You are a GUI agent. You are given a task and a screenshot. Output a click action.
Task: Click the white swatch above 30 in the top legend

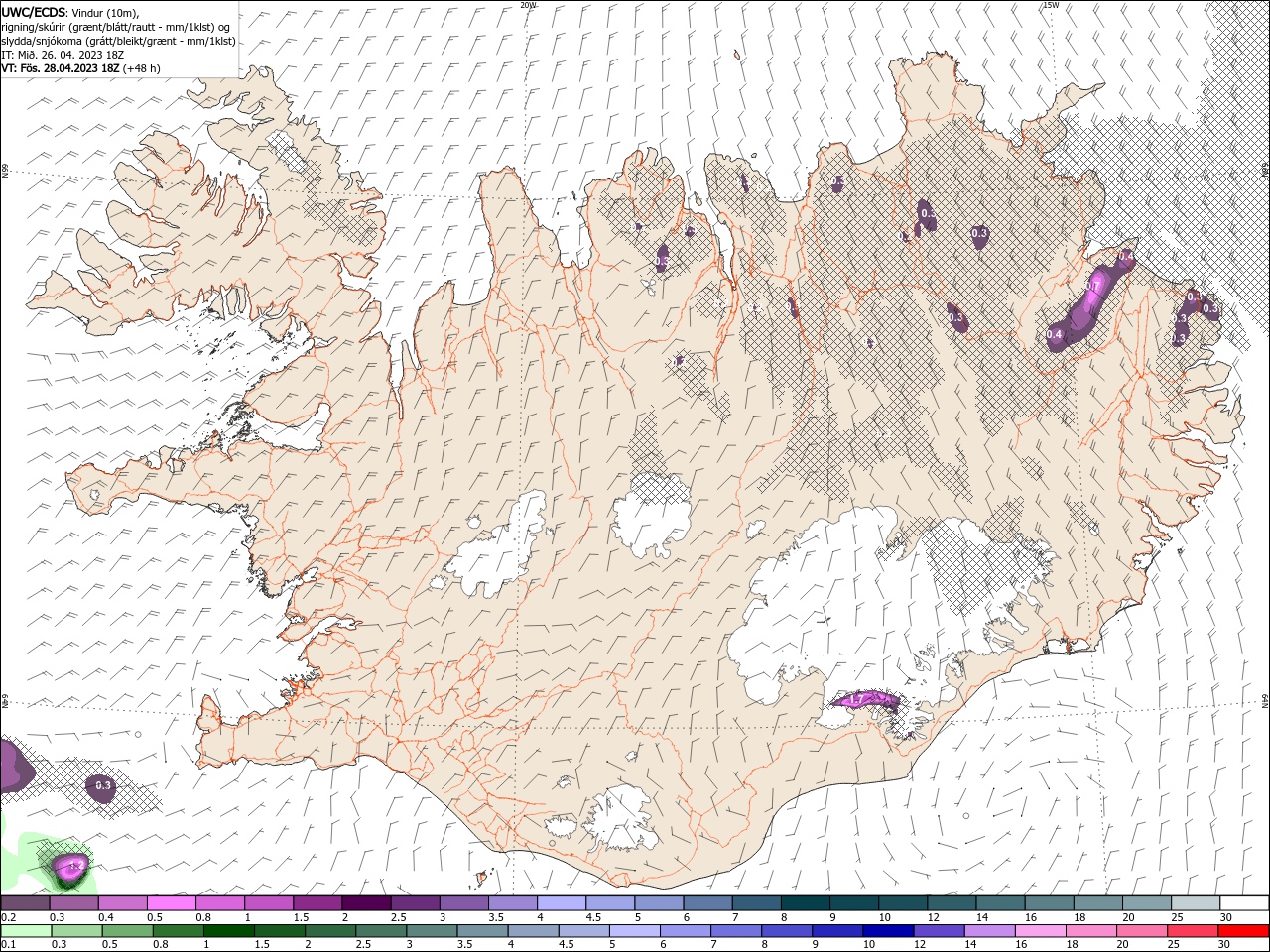click(x=1245, y=903)
